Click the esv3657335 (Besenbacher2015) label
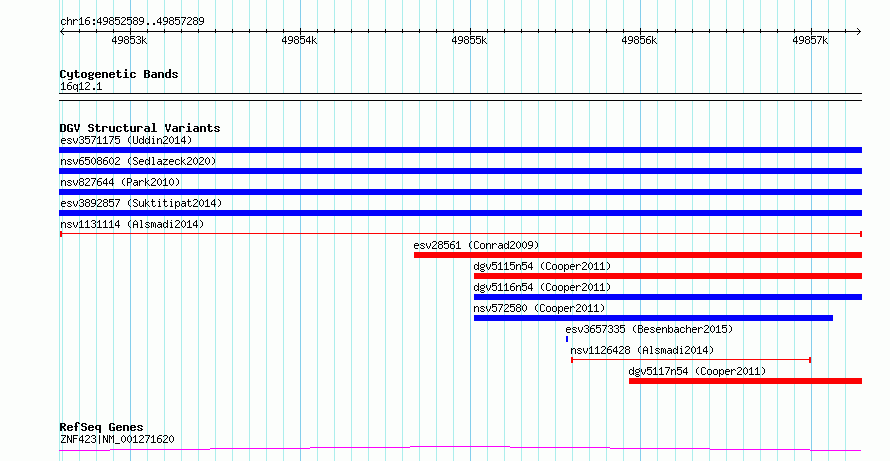 click(649, 329)
